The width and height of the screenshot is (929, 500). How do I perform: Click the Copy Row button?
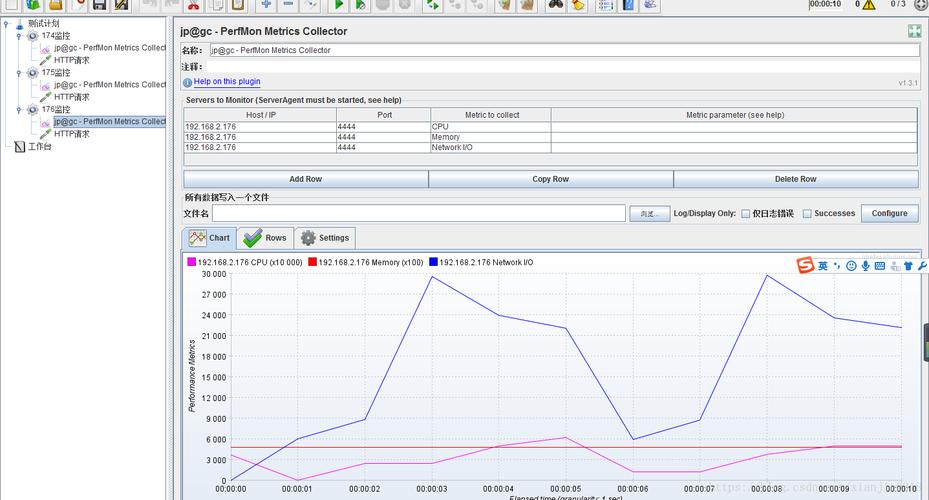[x=550, y=179]
